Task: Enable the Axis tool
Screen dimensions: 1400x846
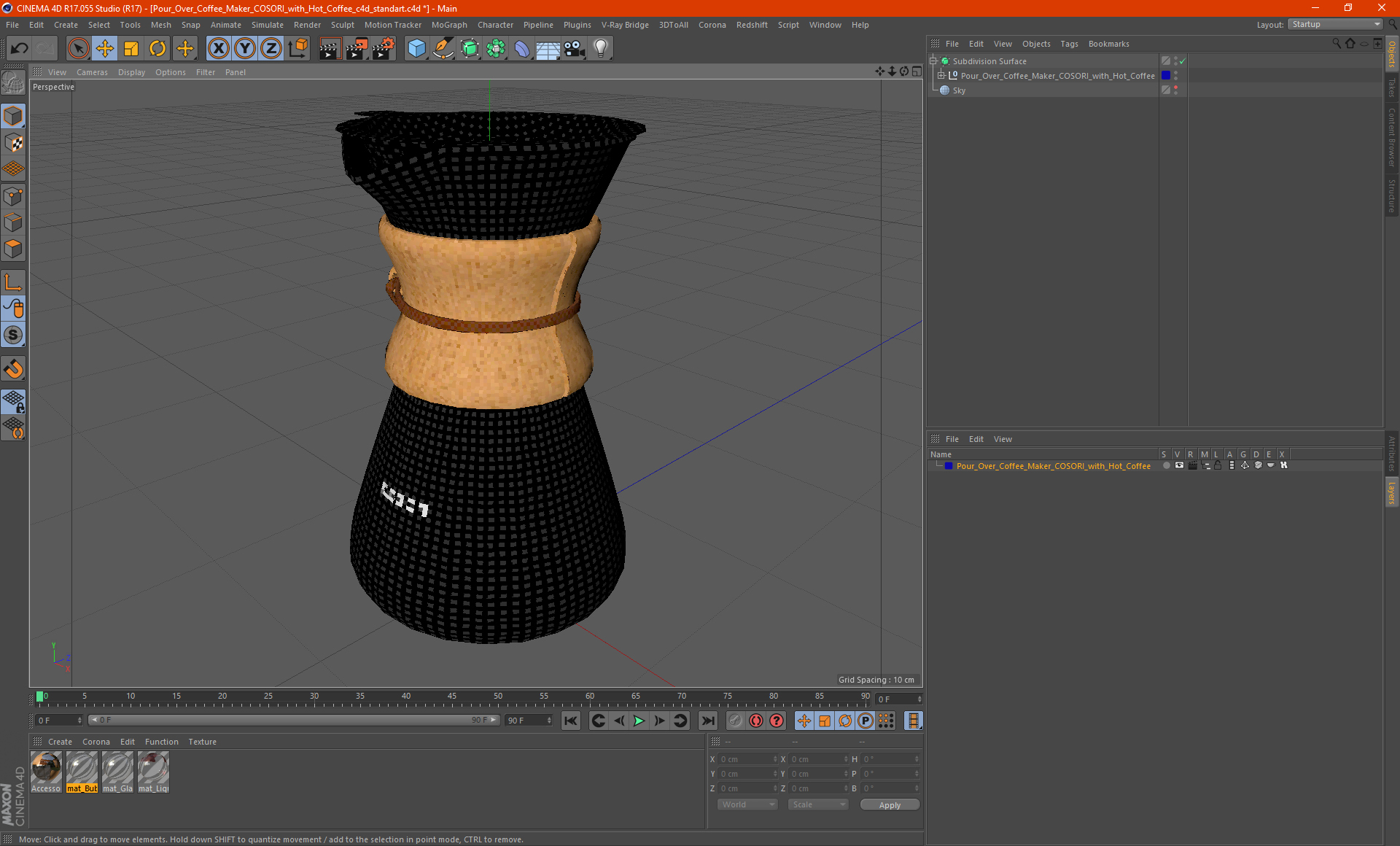Action: click(13, 282)
